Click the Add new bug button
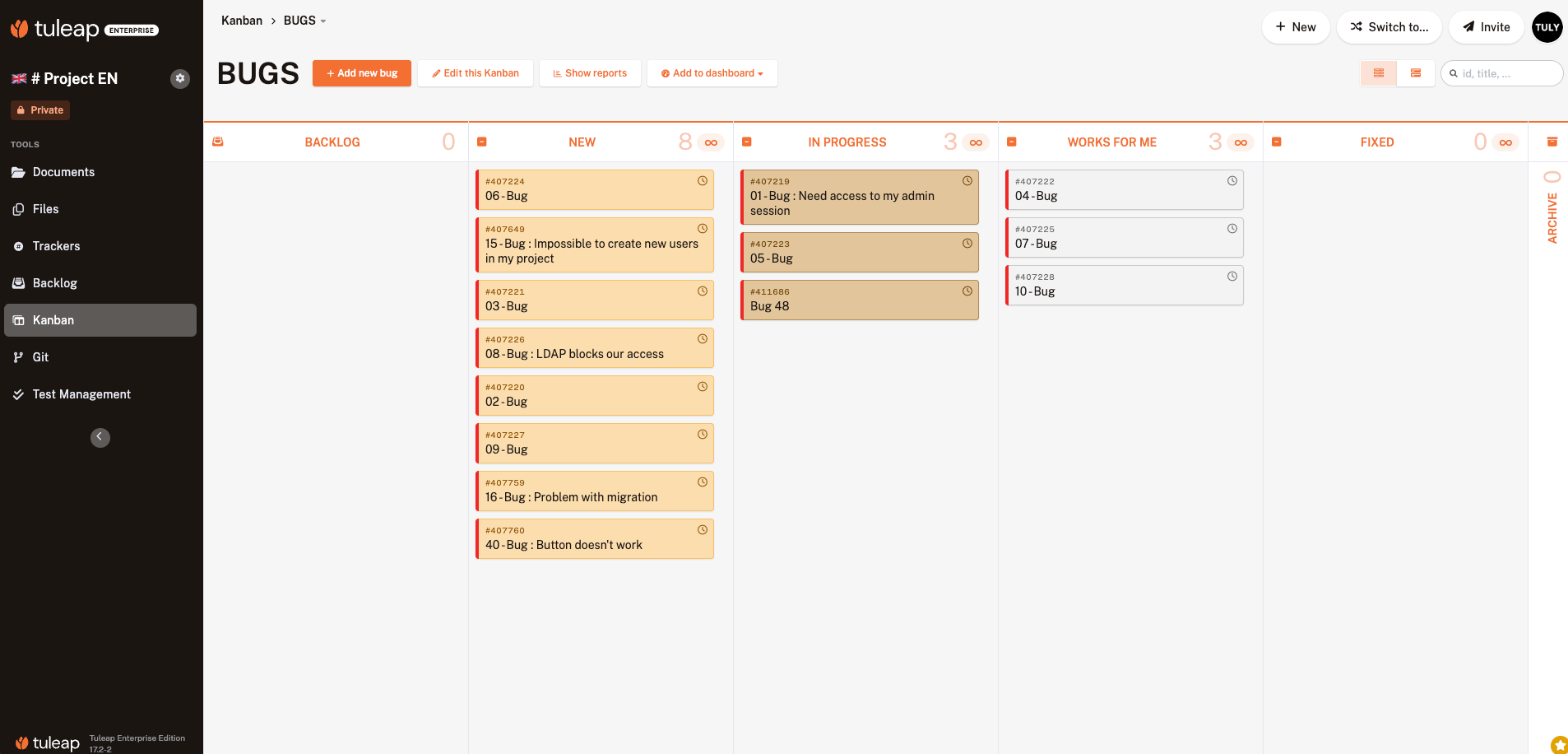1568x754 pixels. (362, 73)
